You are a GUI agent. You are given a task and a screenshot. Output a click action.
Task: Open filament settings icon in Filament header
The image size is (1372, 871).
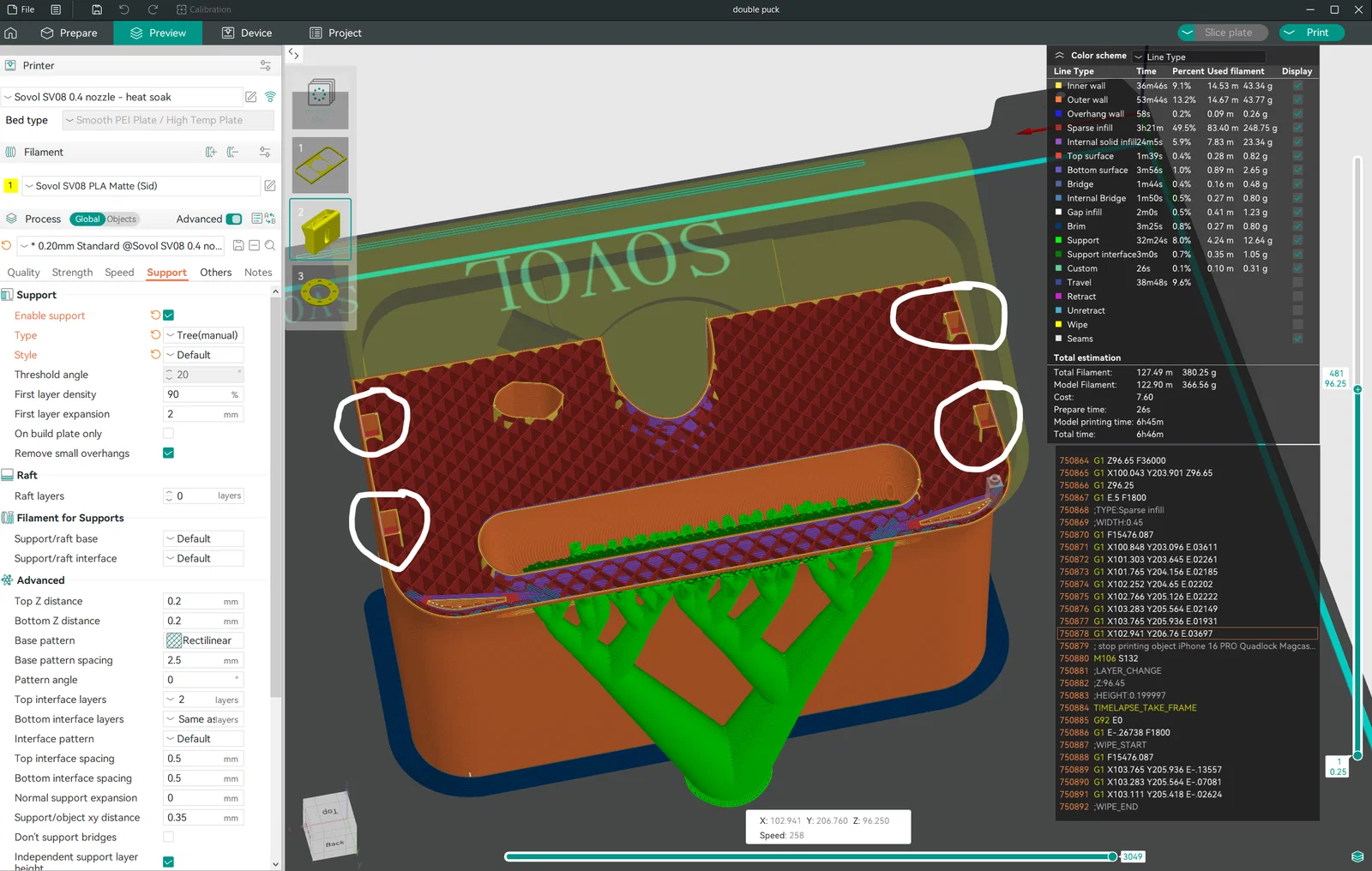pos(265,152)
